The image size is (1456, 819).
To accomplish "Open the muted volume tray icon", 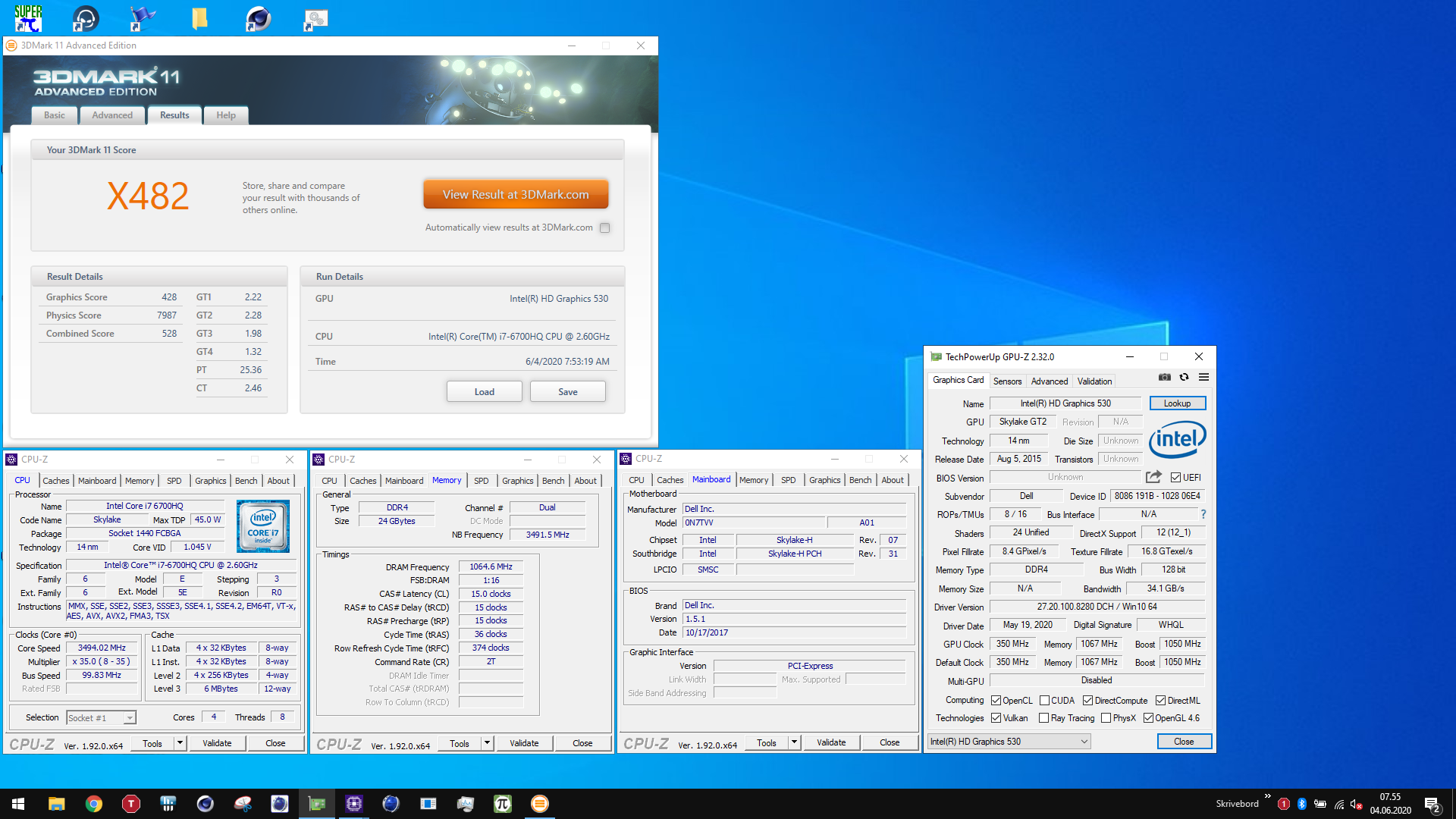I will point(1357,804).
